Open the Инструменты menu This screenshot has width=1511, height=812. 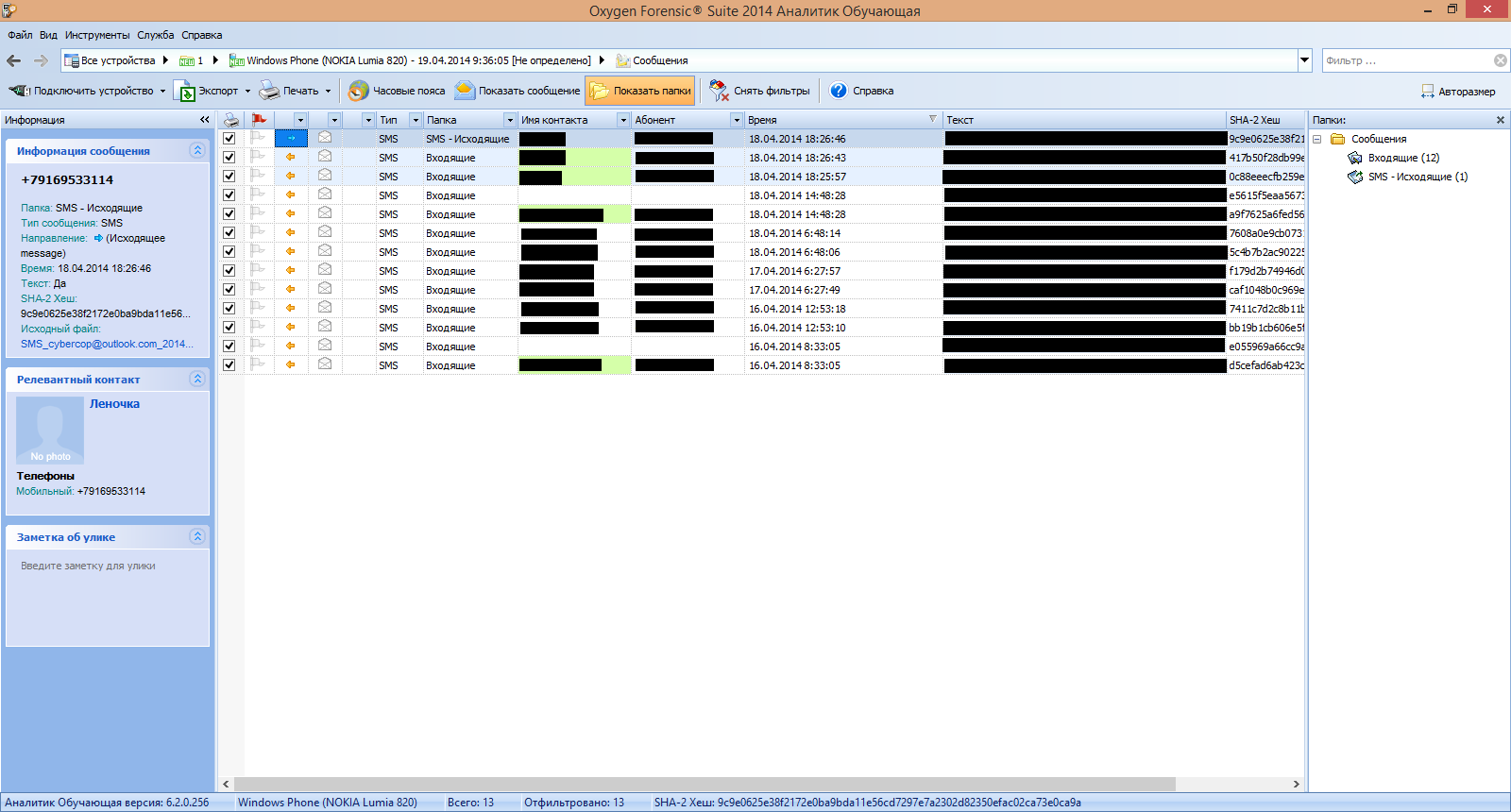pyautogui.click(x=97, y=35)
